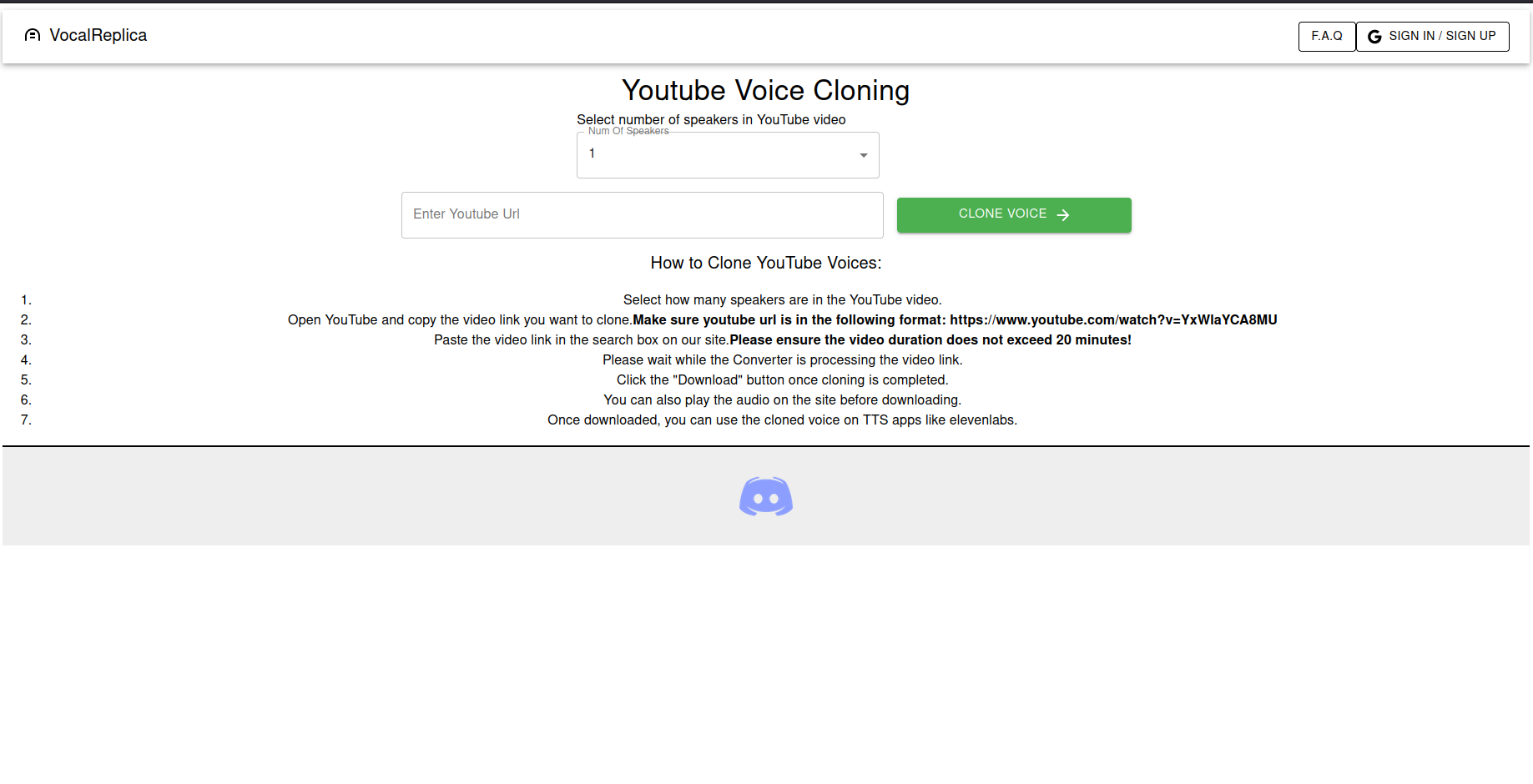1533x784 pixels.
Task: Expand the Num Of Speakers dropdown arrow
Action: [864, 155]
